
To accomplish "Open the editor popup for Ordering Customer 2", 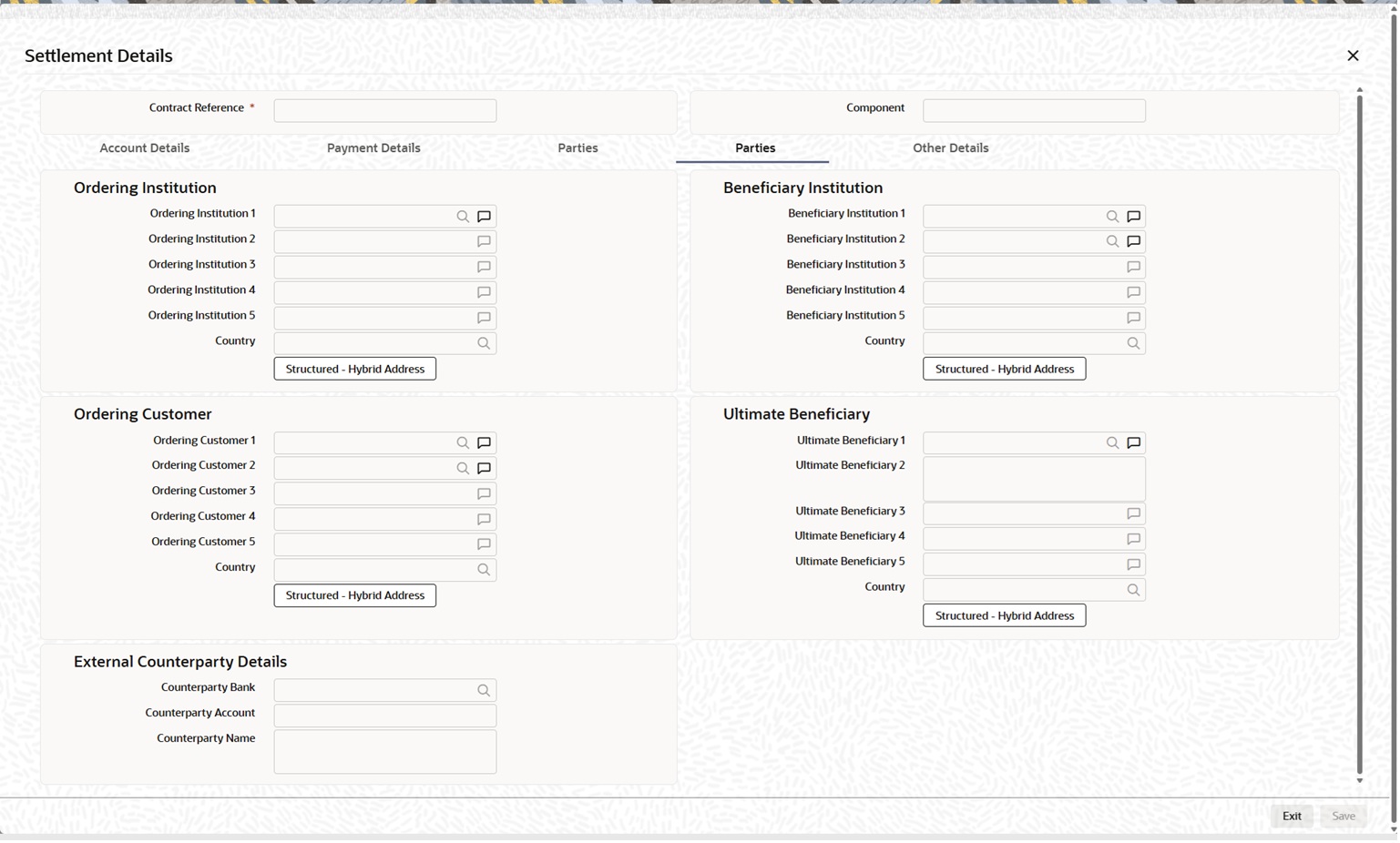I will pyautogui.click(x=485, y=469).
